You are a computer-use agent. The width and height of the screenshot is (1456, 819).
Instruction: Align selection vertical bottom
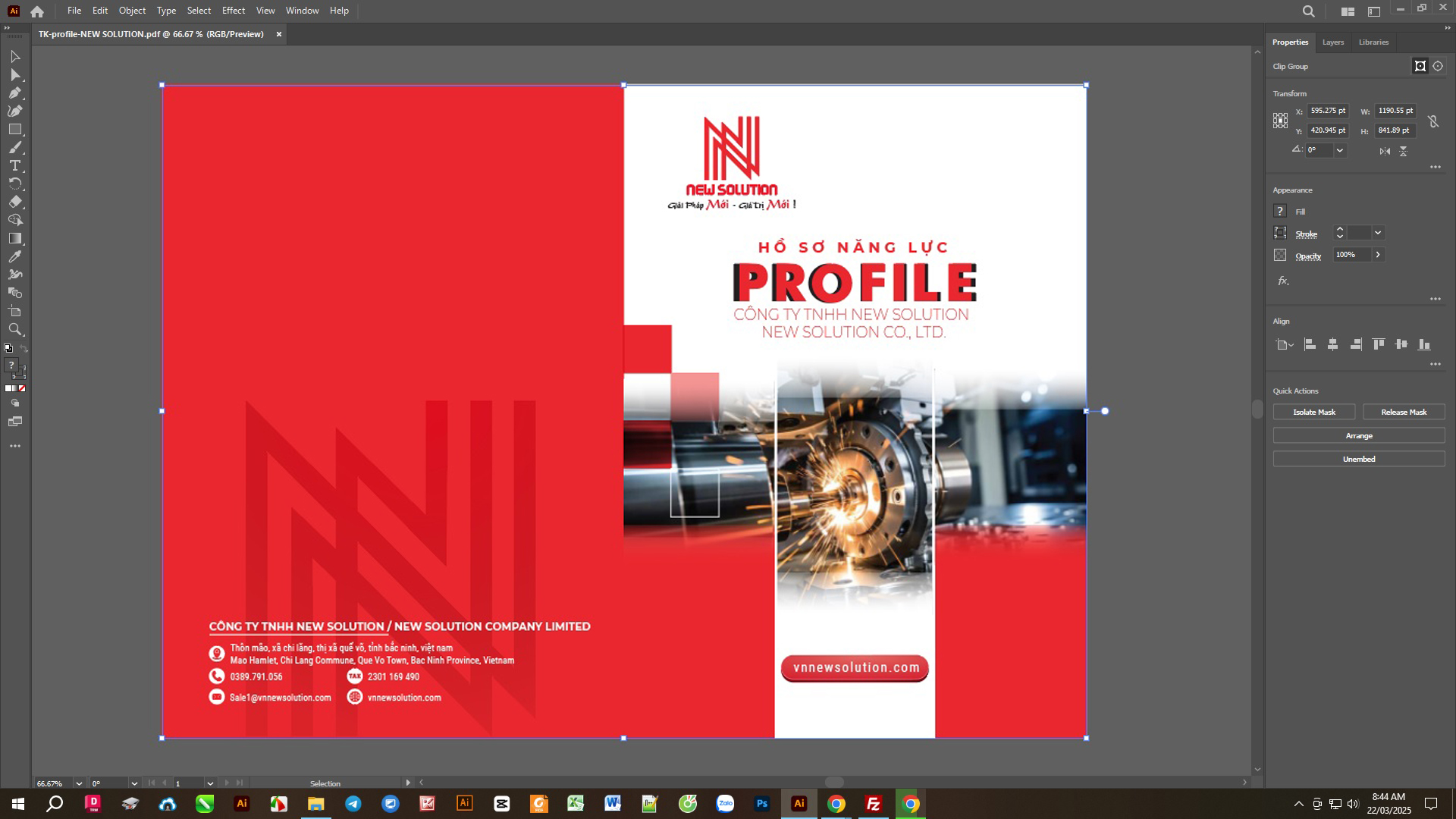[x=1424, y=345]
